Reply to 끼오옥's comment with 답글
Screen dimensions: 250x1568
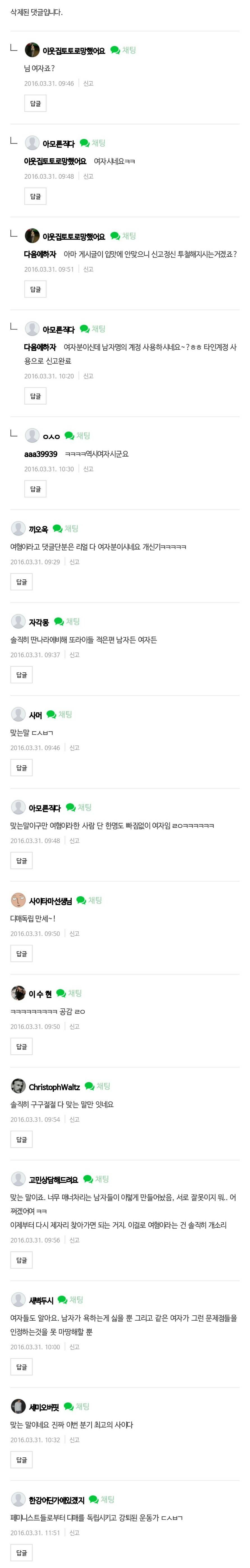(21, 580)
